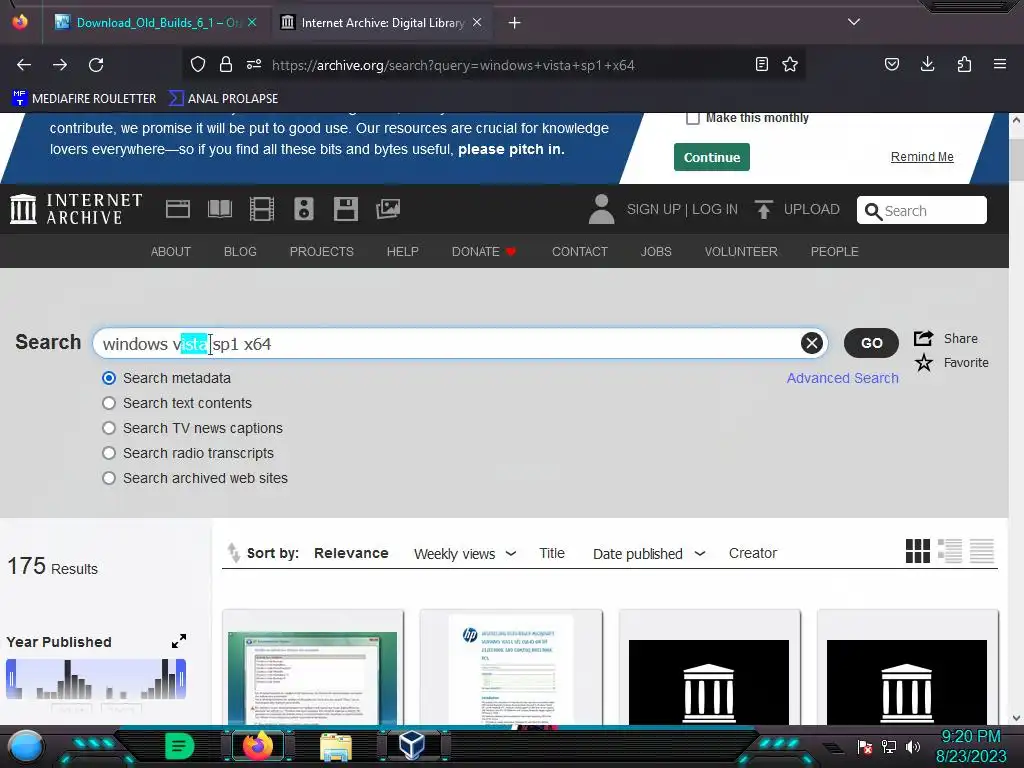This screenshot has height=768, width=1024.
Task: Click the Share icon
Action: point(923,338)
